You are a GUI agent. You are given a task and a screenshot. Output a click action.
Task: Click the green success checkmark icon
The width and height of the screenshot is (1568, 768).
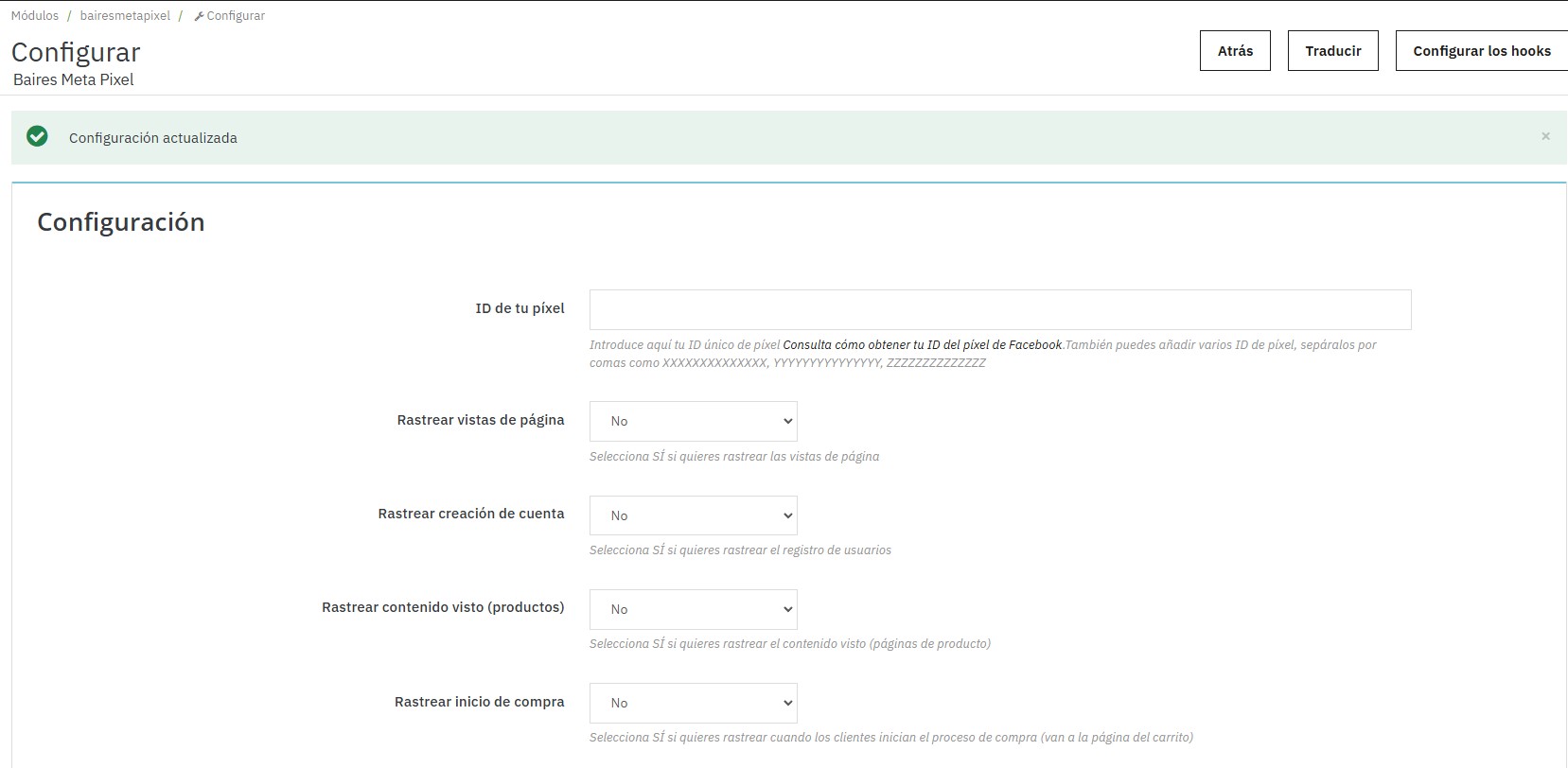click(37, 137)
